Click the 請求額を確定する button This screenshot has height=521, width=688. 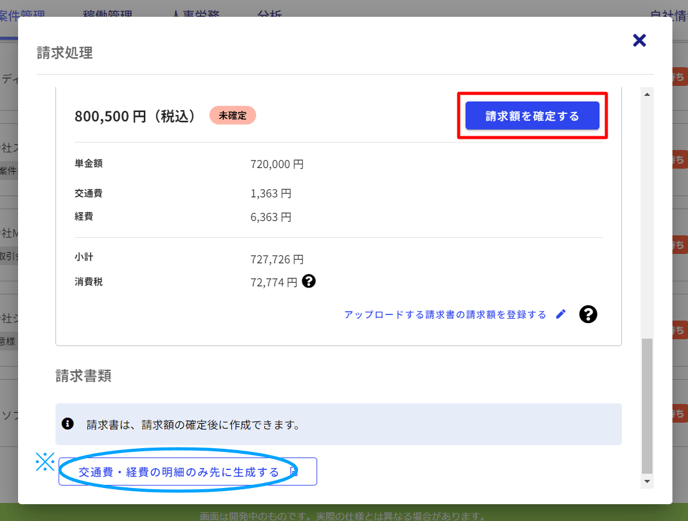click(x=532, y=116)
